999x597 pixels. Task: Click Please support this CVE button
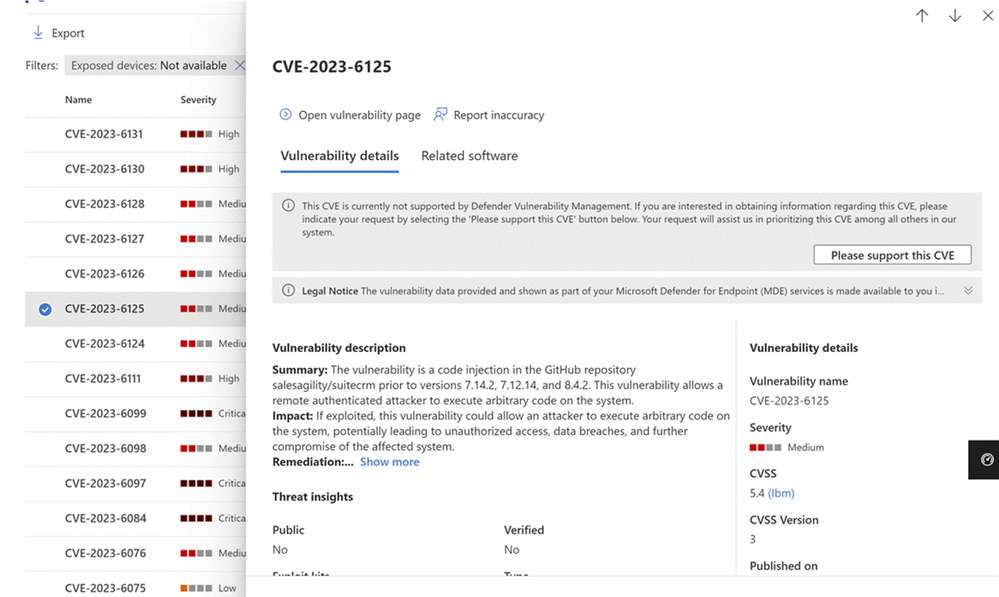click(x=892, y=255)
